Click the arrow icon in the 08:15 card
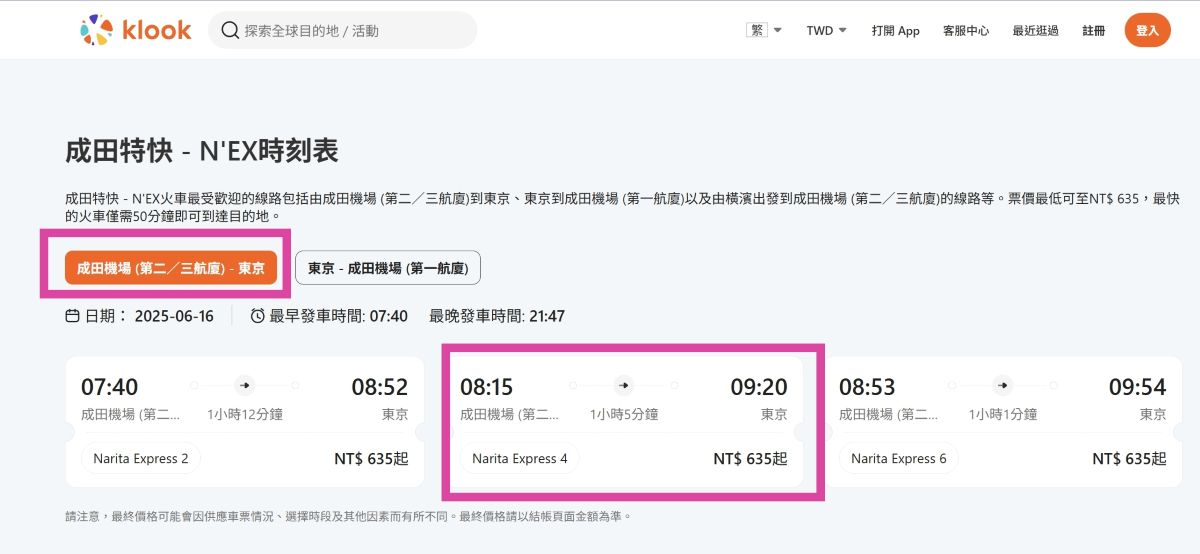The image size is (1200, 554). (624, 385)
